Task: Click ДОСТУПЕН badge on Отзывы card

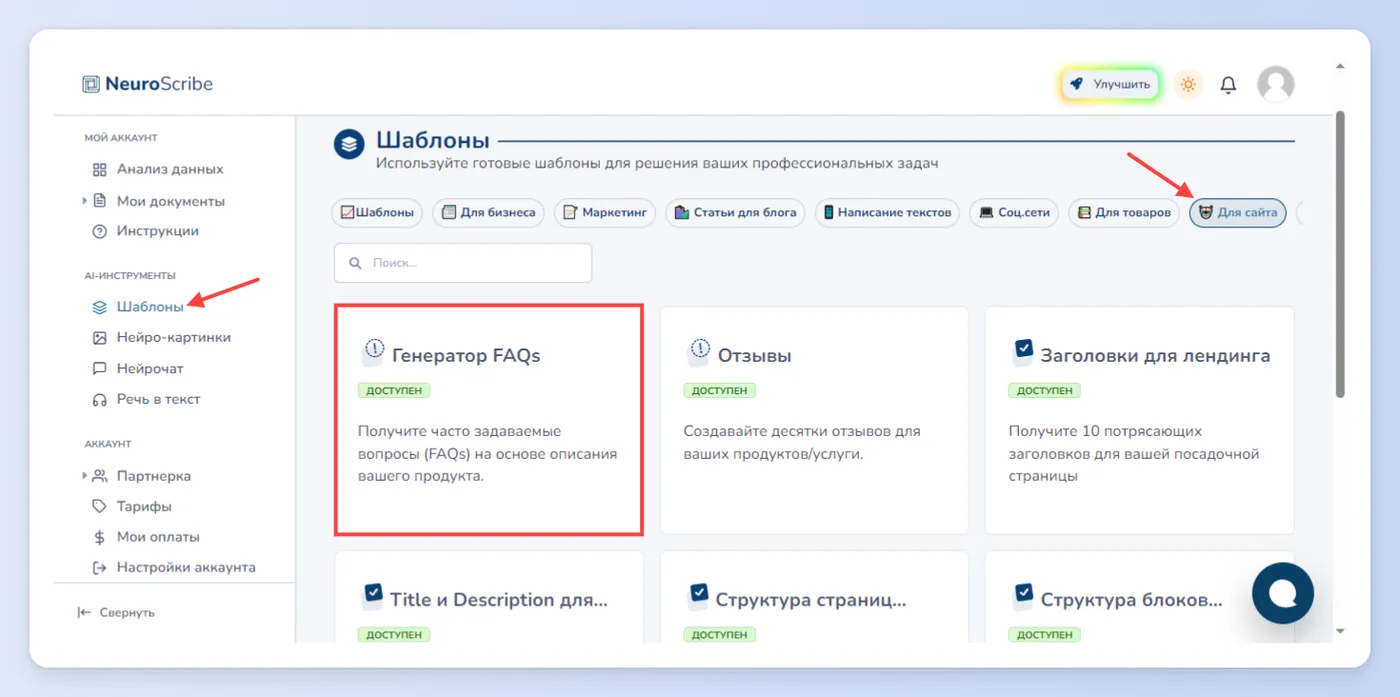Action: [720, 391]
